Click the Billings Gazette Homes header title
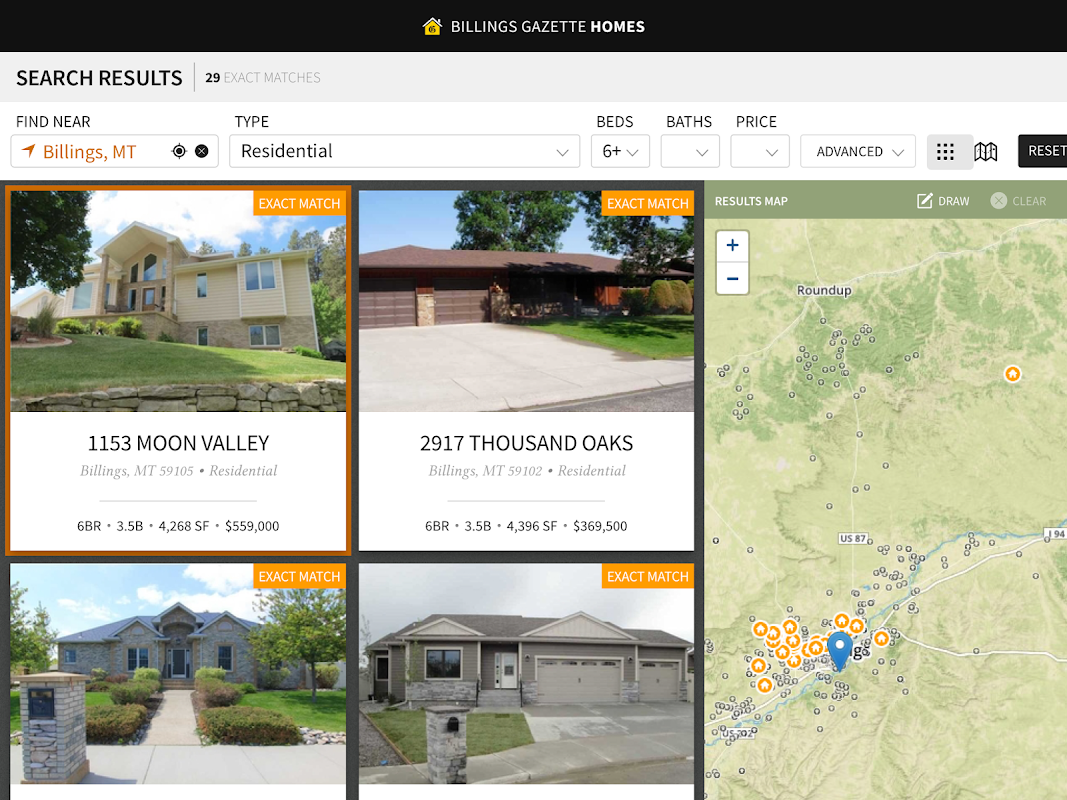The image size is (1067, 800). point(548,27)
